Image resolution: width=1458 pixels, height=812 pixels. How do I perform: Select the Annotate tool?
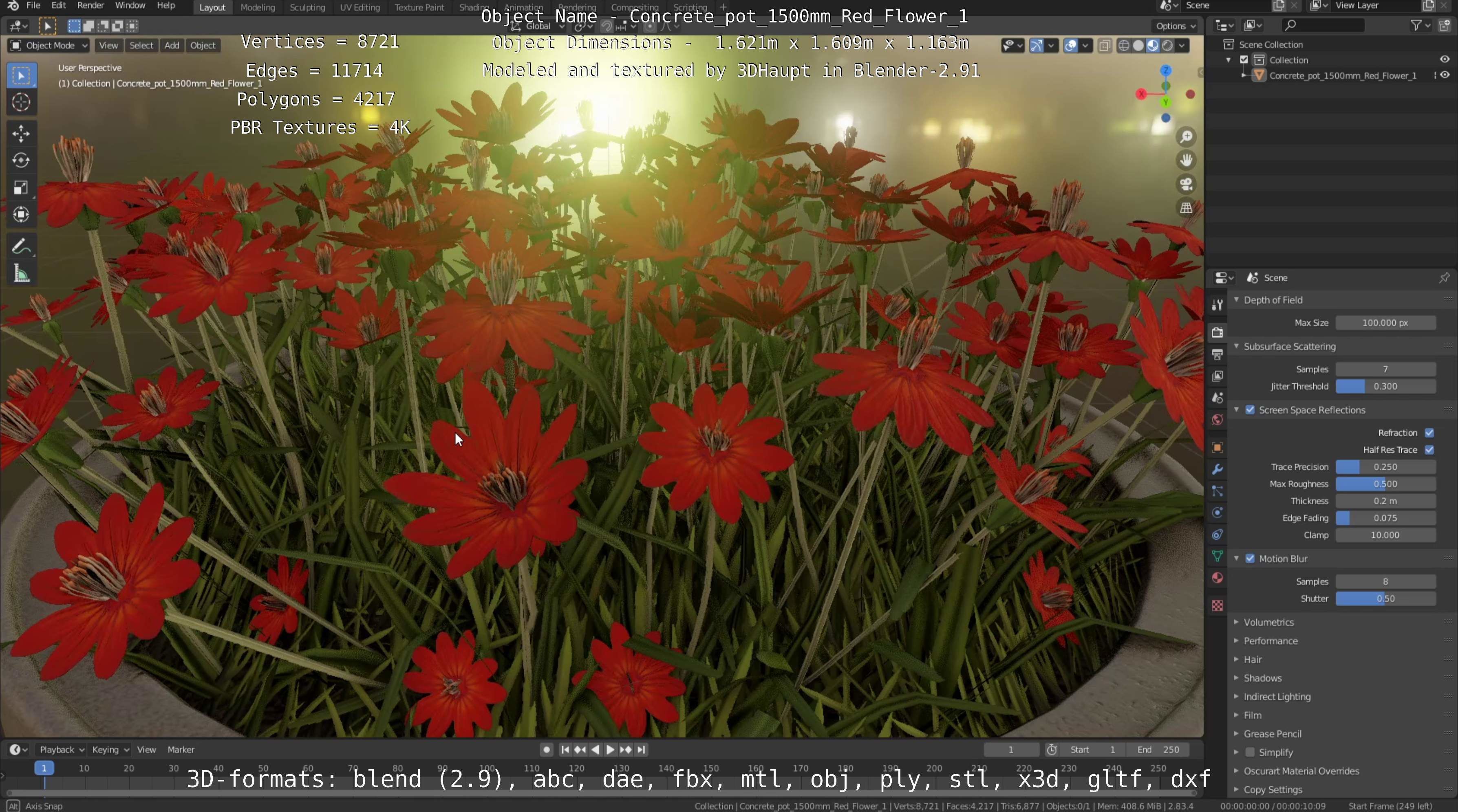tap(21, 247)
